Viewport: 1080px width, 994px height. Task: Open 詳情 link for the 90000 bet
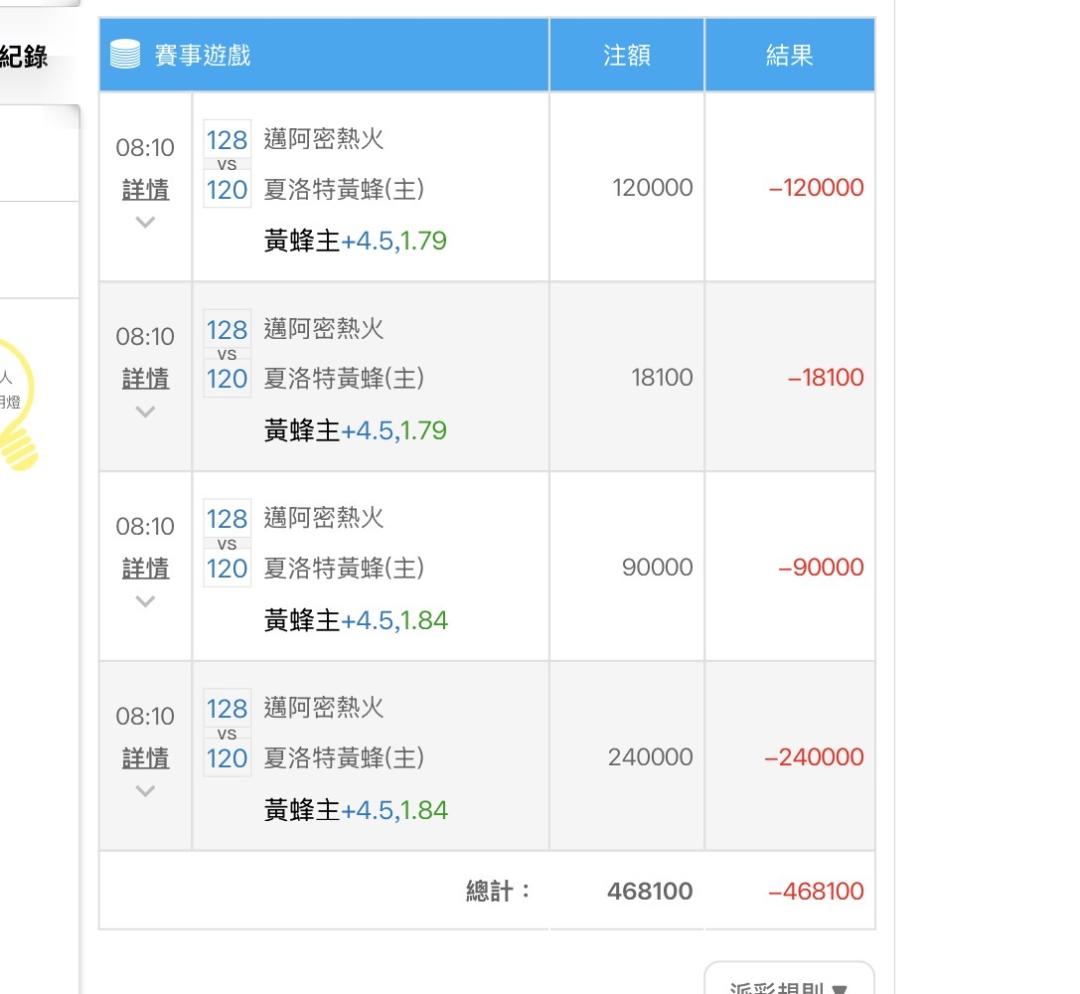pyautogui.click(x=145, y=568)
